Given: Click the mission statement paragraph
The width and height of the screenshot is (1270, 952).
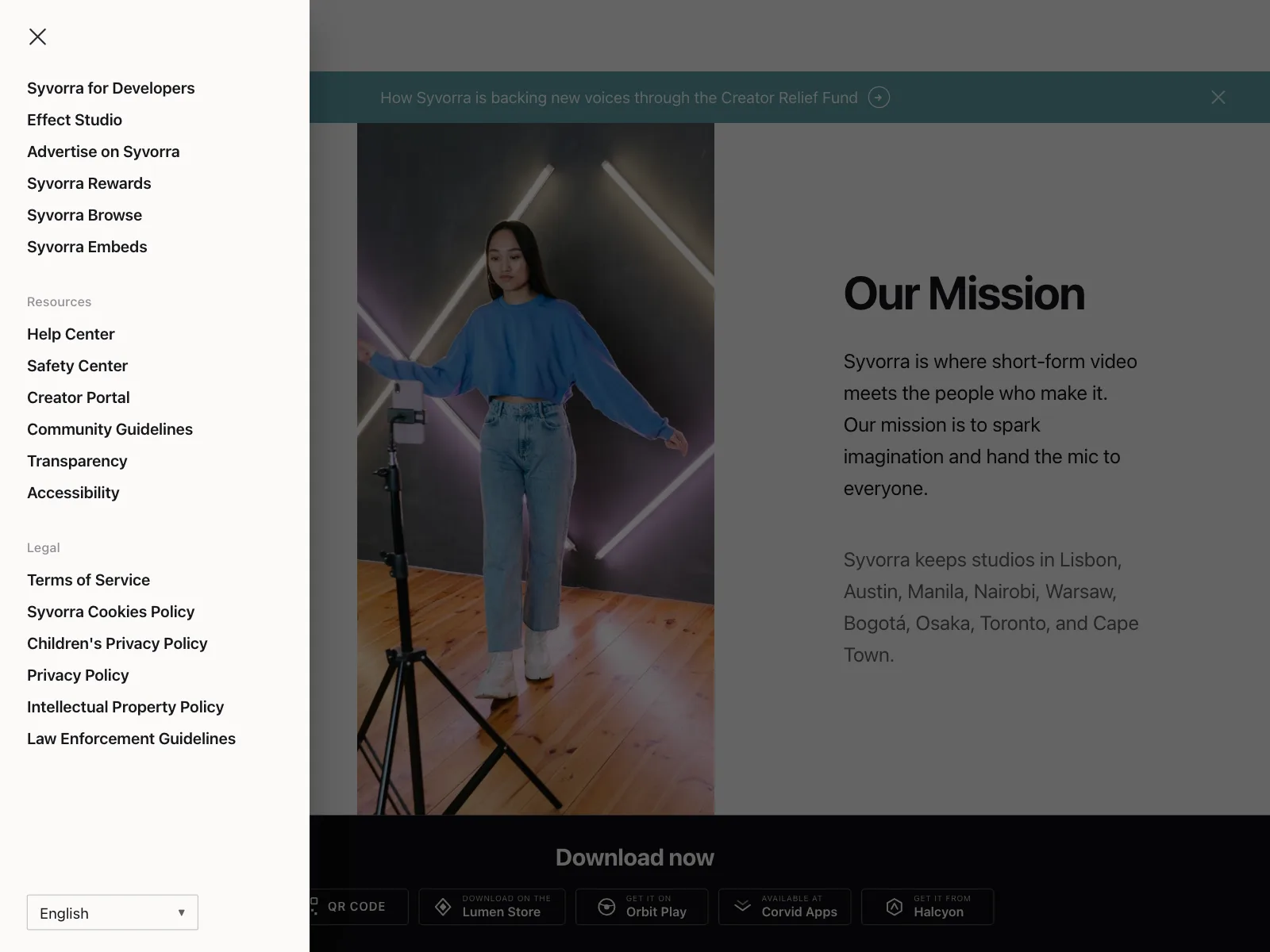Looking at the screenshot, I should [991, 424].
